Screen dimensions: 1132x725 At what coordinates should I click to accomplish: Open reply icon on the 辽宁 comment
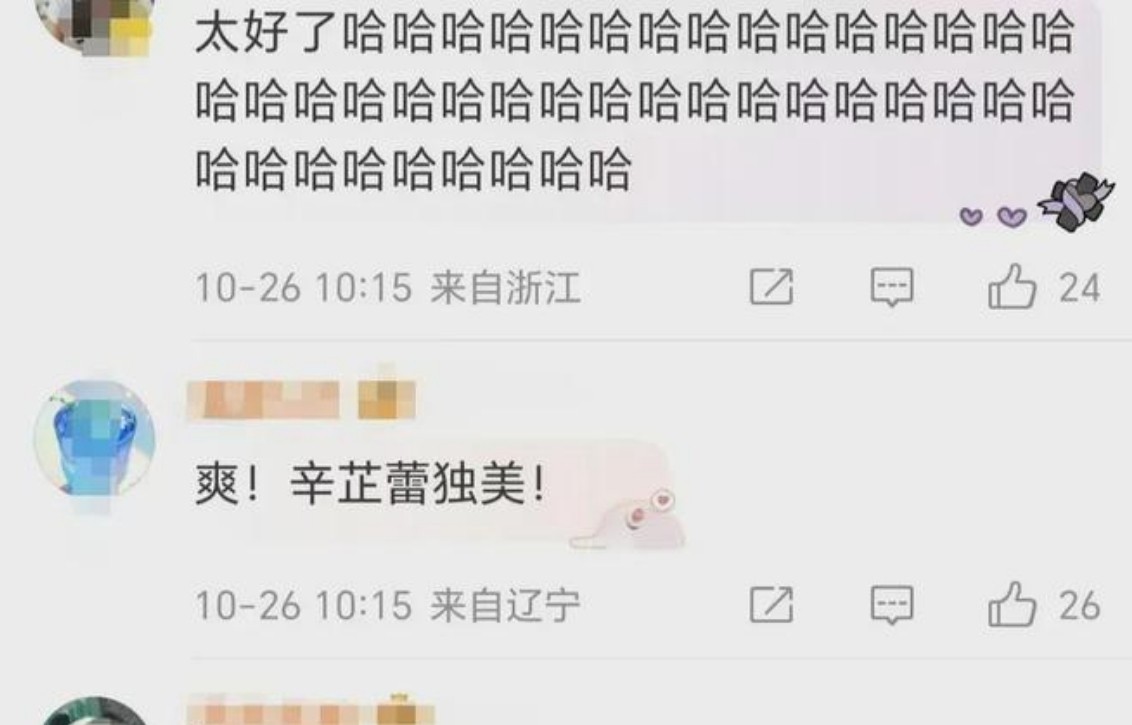[892, 604]
